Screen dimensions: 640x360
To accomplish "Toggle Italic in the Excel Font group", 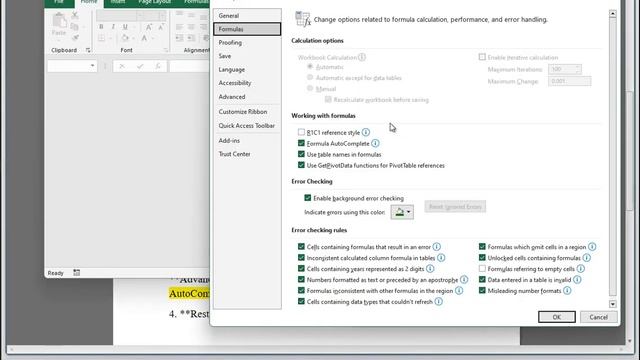I will [x=113, y=27].
